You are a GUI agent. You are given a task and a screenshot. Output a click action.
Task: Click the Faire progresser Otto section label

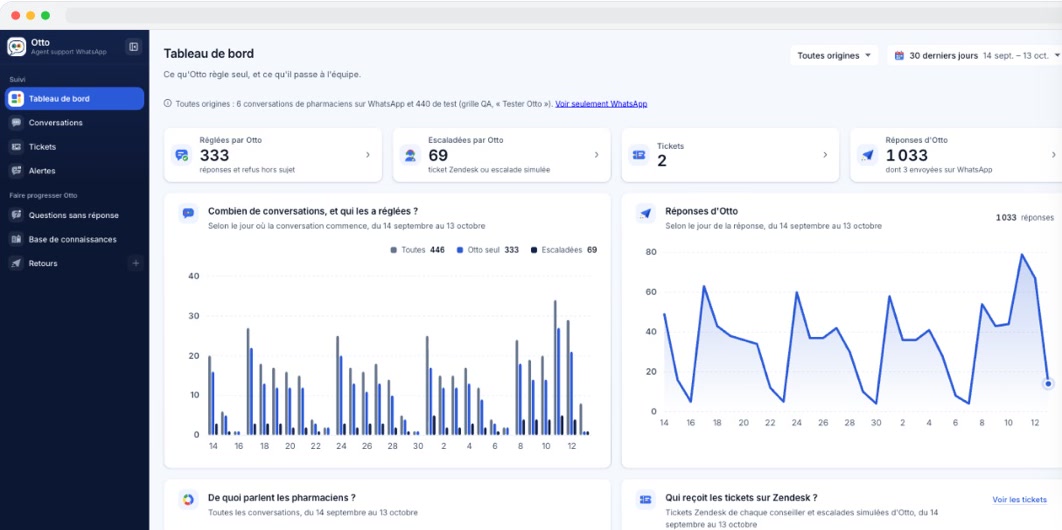pos(43,196)
